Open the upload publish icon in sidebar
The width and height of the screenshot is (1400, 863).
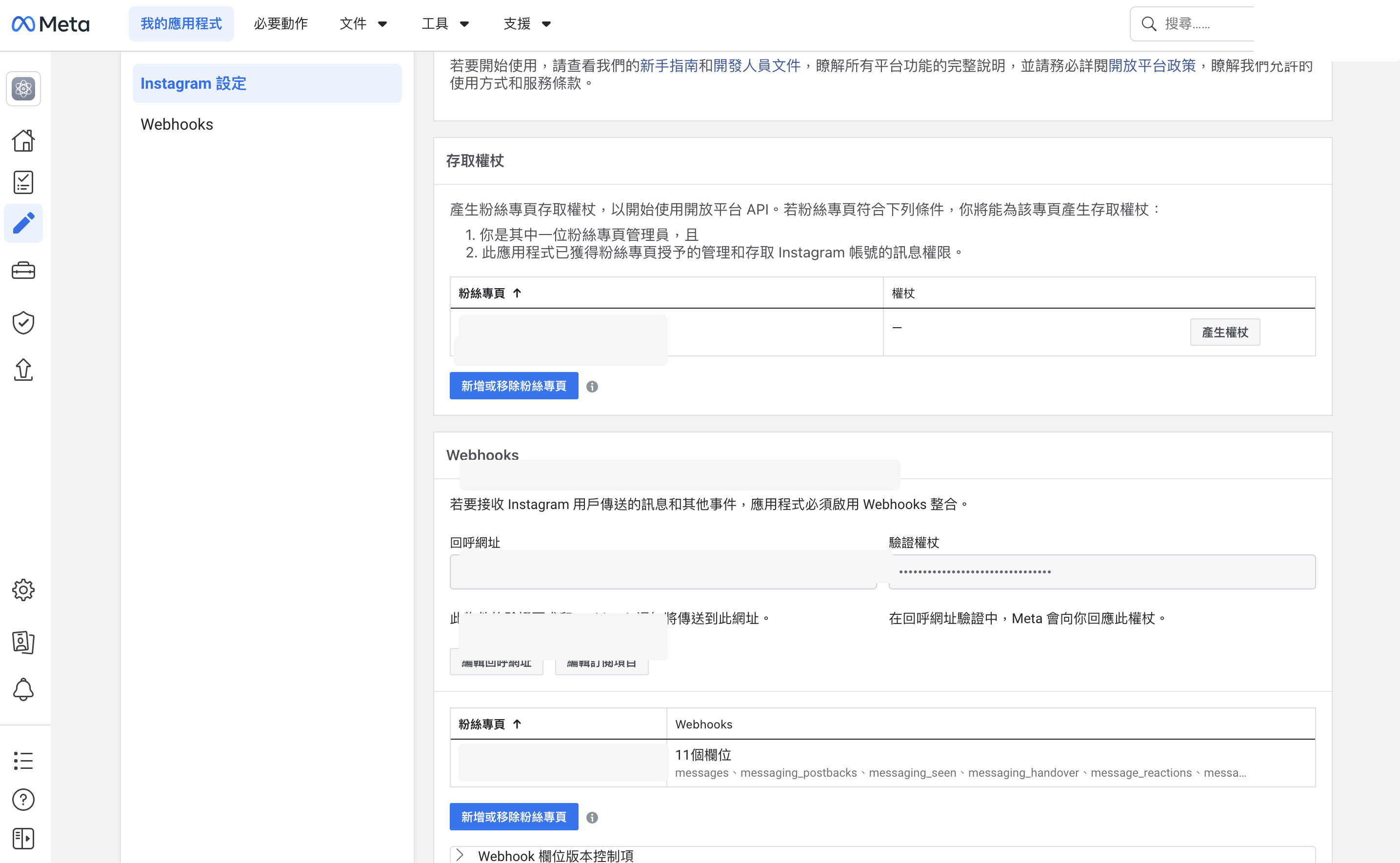[x=23, y=370]
